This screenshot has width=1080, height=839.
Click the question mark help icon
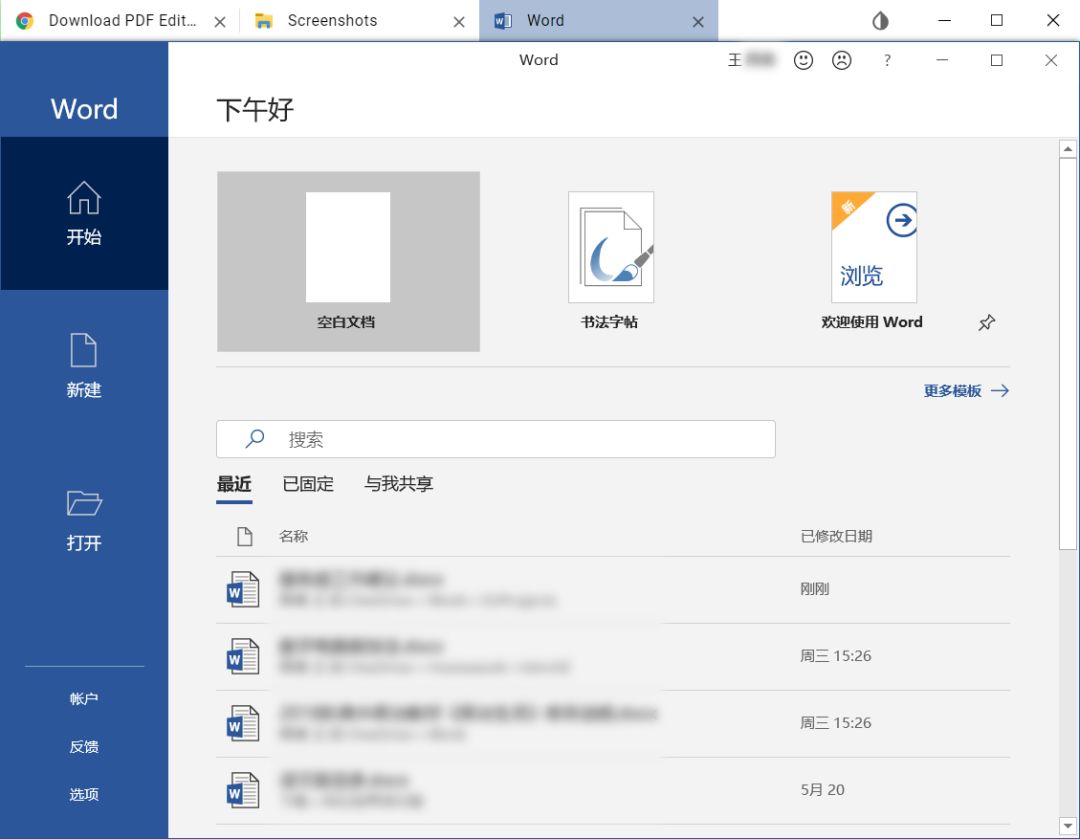point(887,61)
